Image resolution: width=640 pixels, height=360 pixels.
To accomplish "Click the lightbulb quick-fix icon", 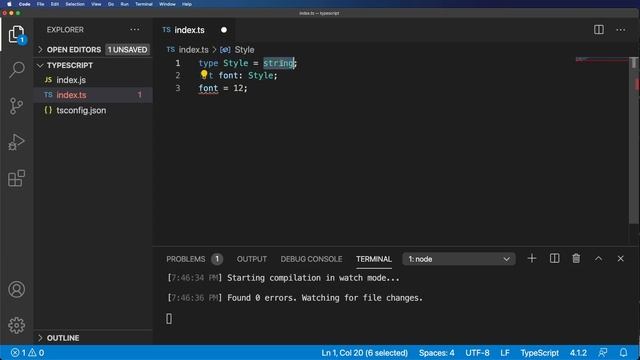I will point(204,74).
